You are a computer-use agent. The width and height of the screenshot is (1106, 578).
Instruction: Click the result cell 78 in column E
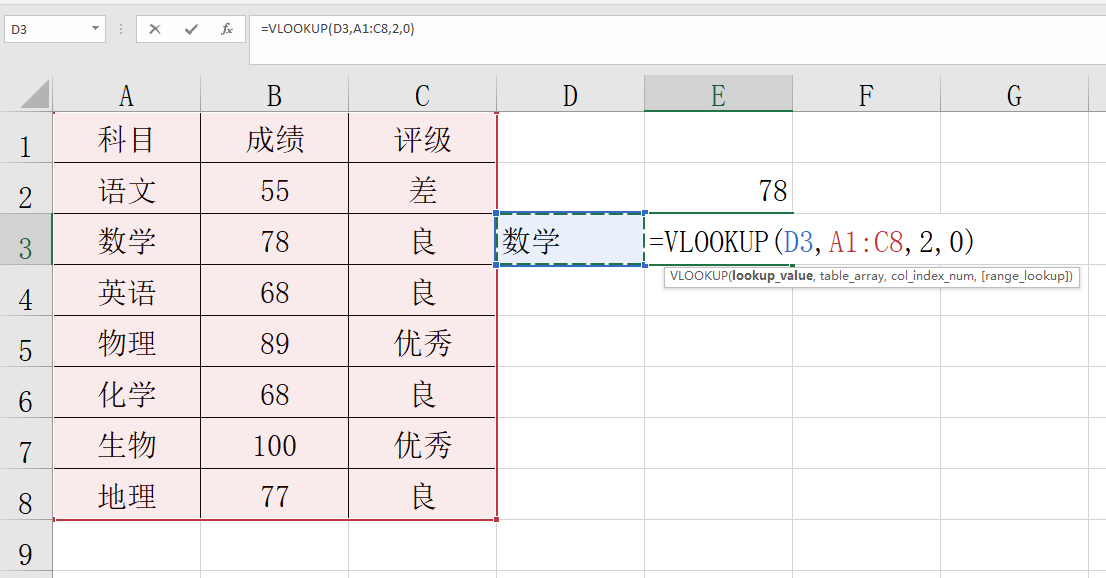click(x=718, y=188)
